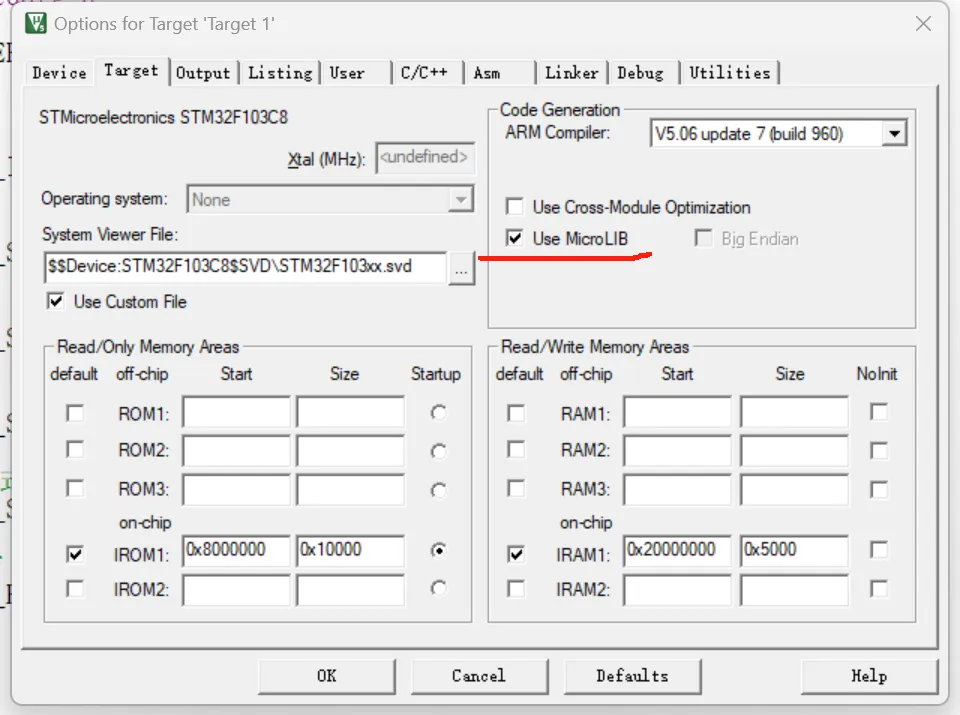Click the ROM2 Start field

[x=236, y=451]
